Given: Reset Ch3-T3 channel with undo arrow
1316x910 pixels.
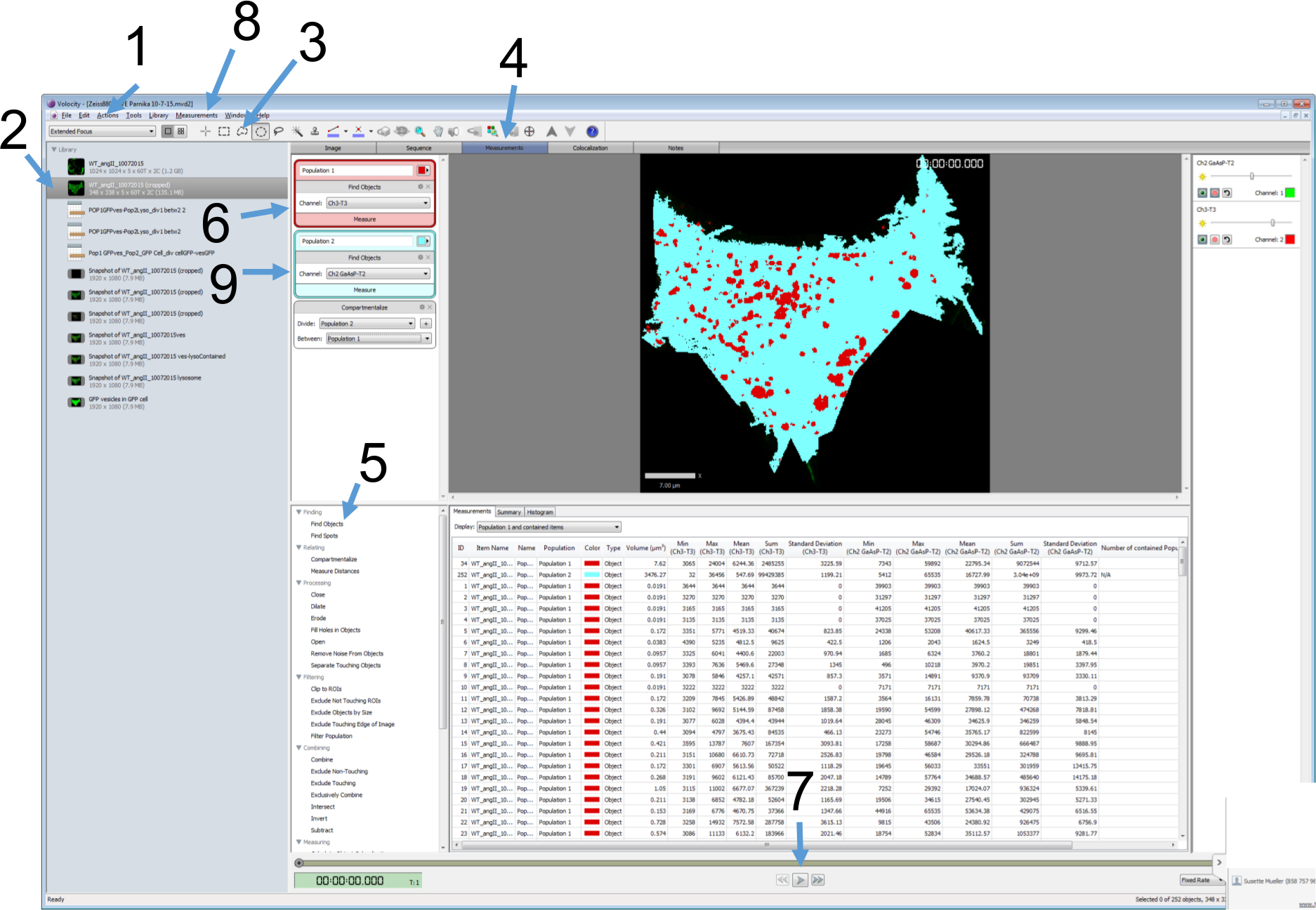Looking at the screenshot, I should pyautogui.click(x=1227, y=239).
